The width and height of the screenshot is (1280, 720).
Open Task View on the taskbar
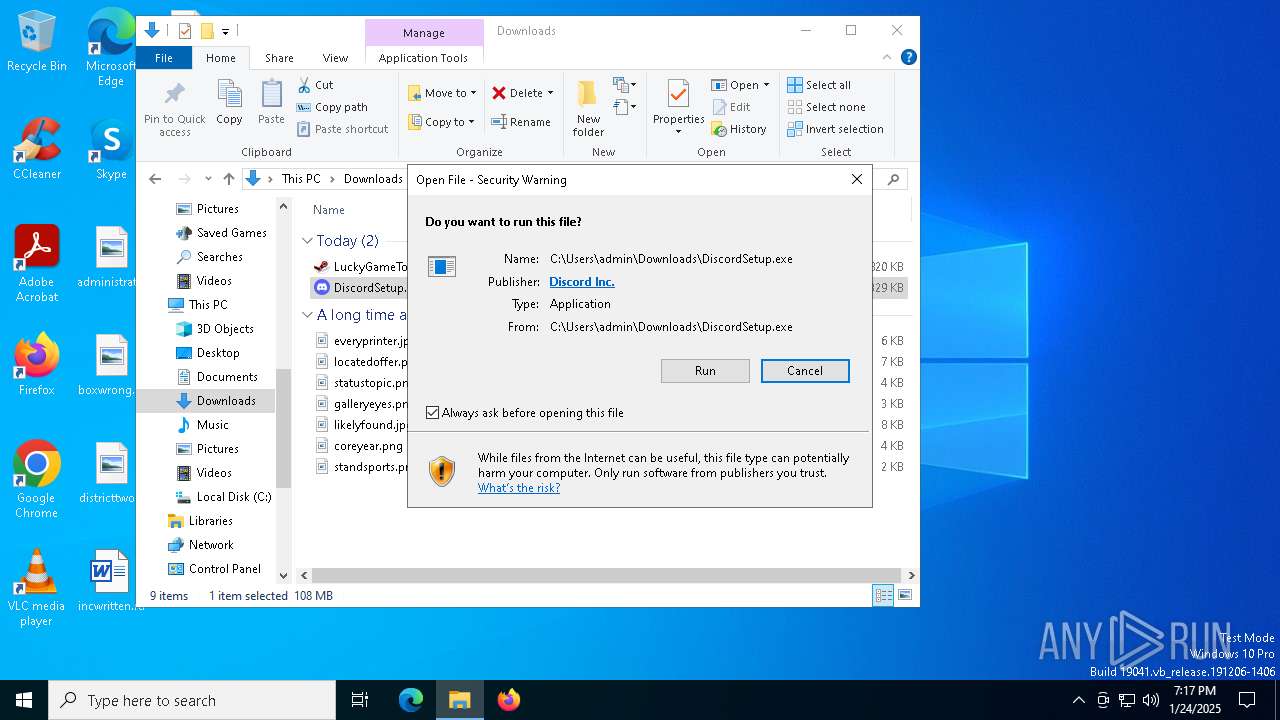coord(360,700)
